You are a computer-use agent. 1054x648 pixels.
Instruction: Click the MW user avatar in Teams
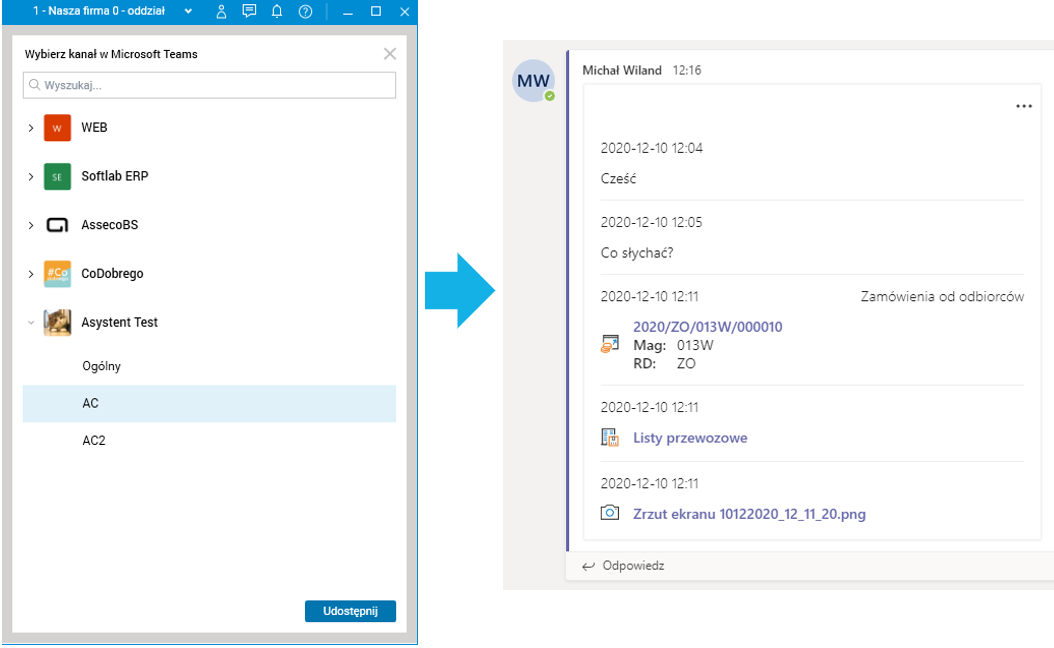coord(533,81)
